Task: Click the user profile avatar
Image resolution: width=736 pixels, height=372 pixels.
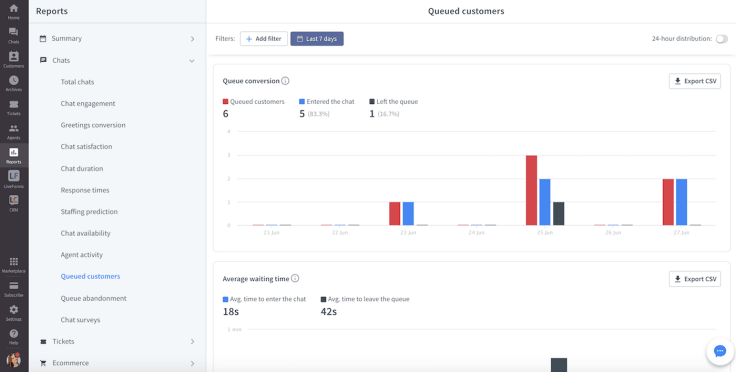Action: point(14,360)
